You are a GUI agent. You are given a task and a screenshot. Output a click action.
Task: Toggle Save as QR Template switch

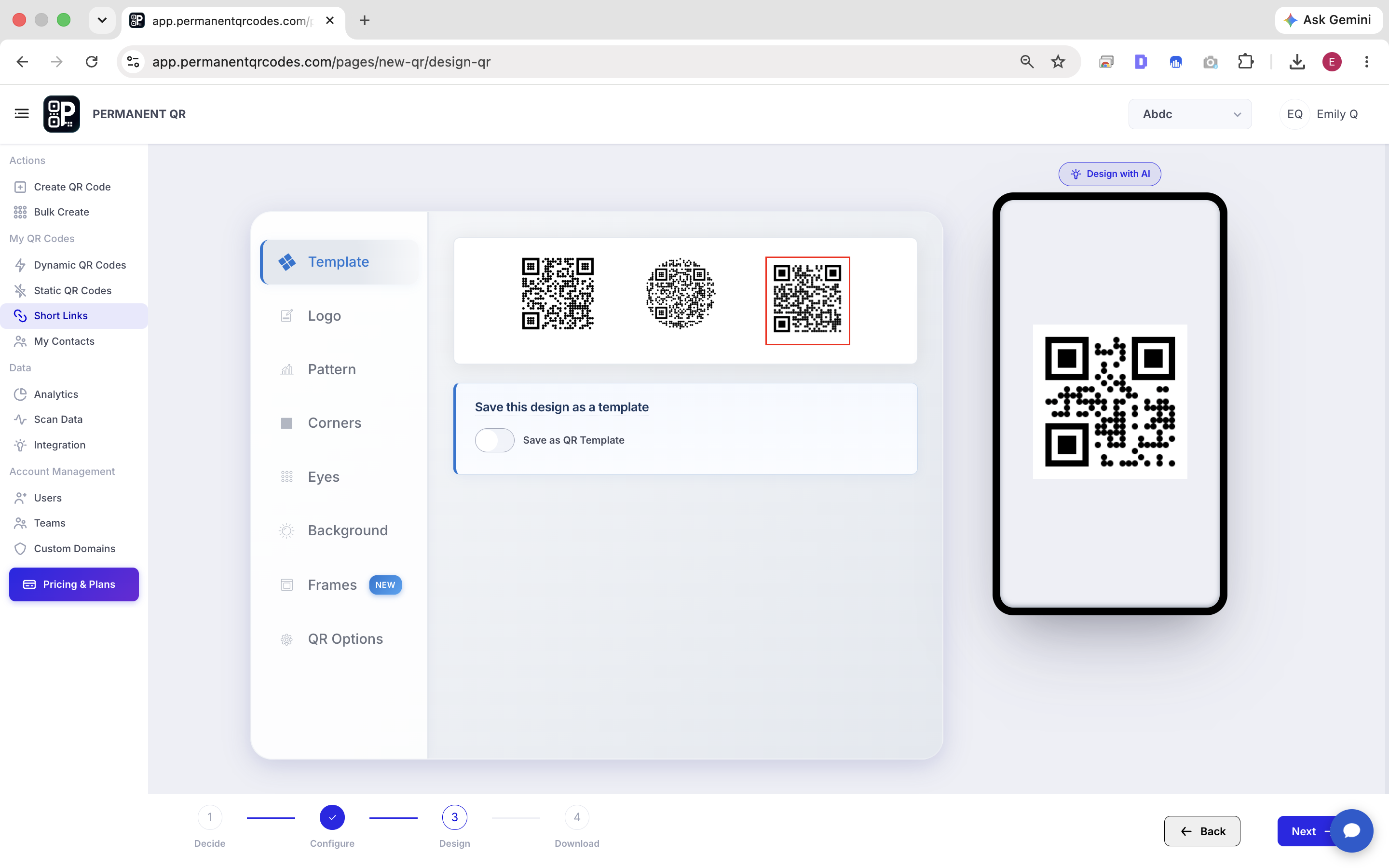494,440
